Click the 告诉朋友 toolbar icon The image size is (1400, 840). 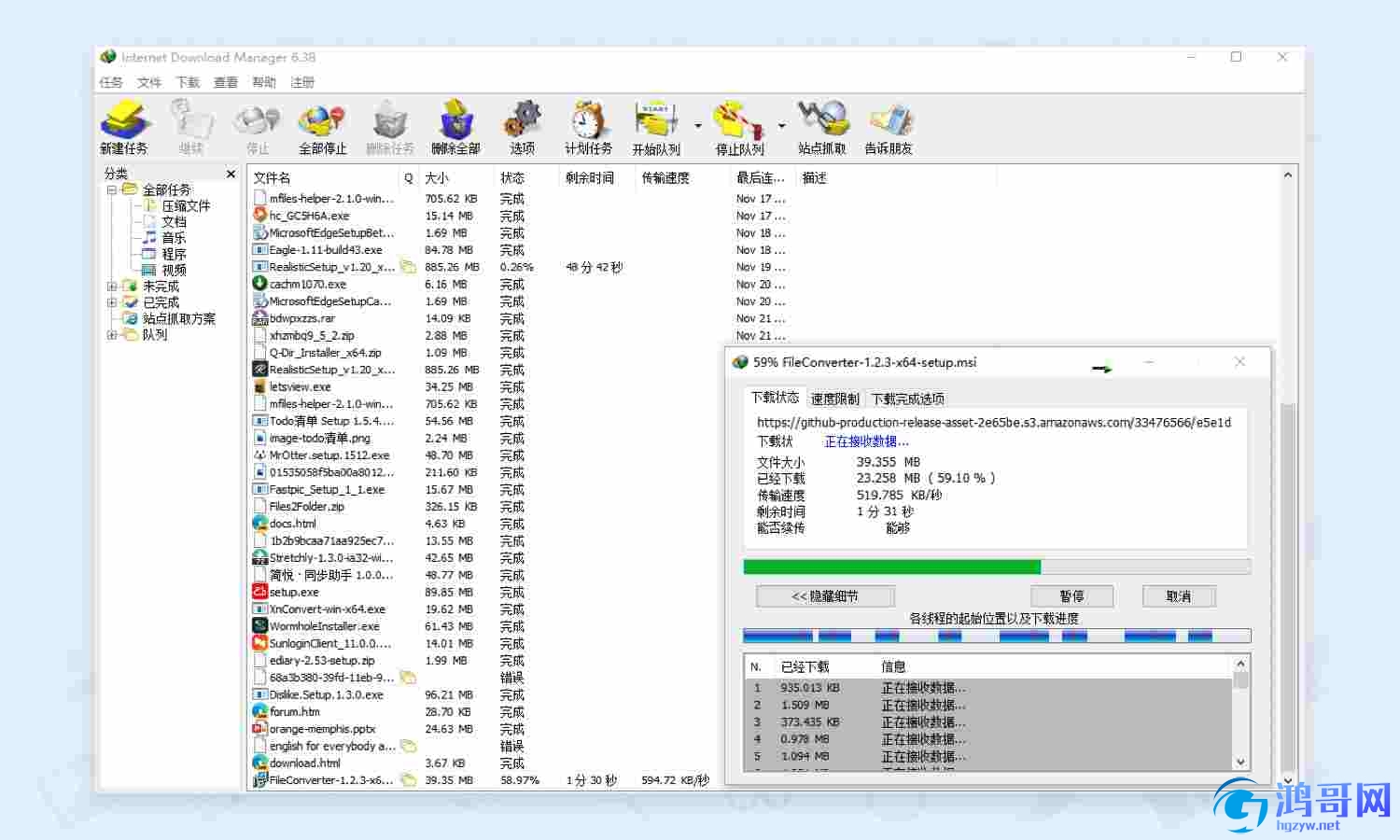tap(889, 128)
